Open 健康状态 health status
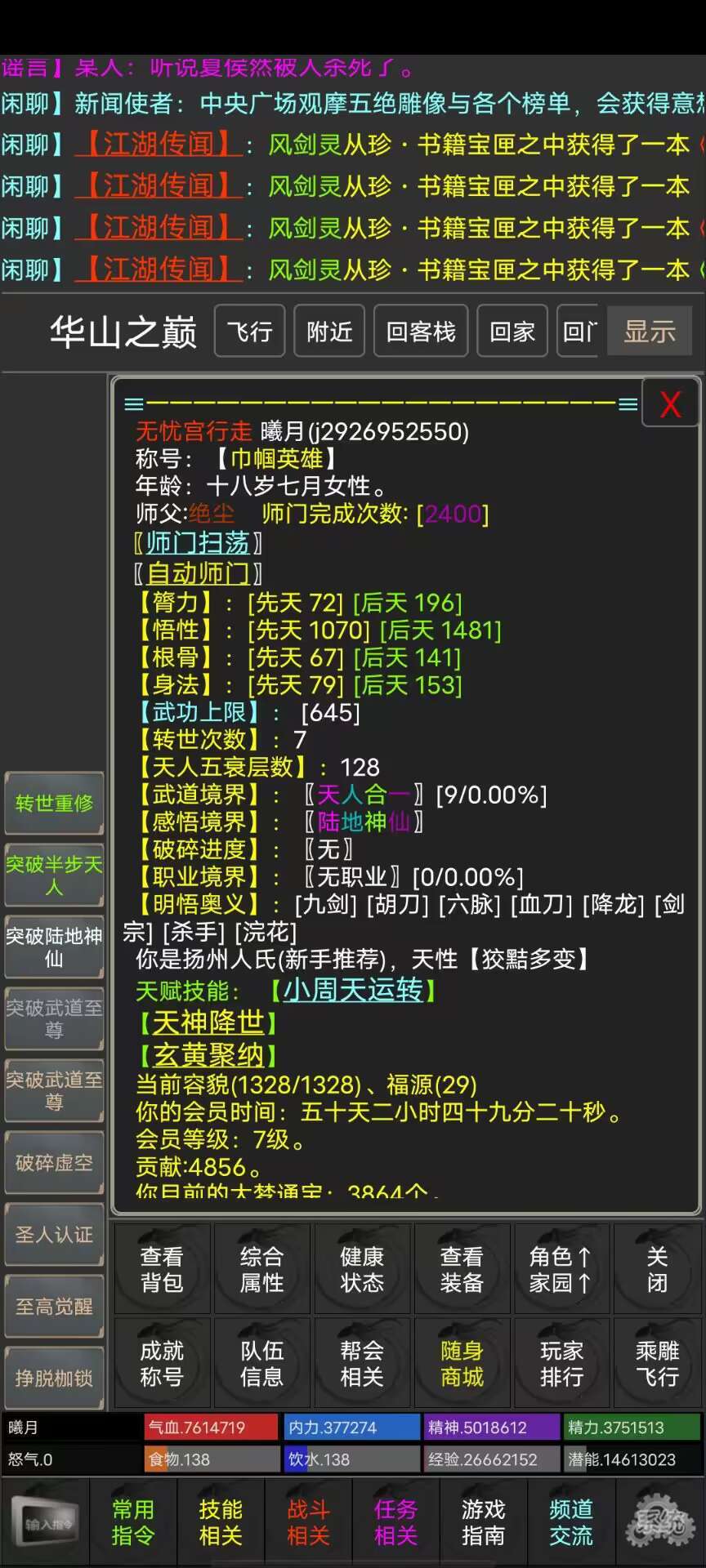 tap(361, 1269)
